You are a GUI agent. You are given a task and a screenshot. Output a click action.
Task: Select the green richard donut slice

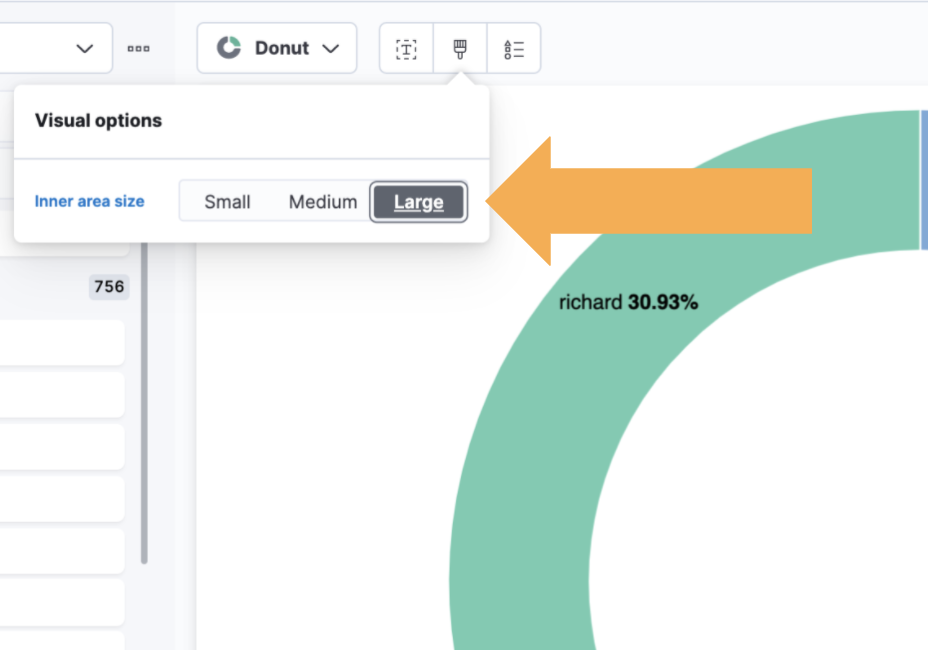point(520,450)
